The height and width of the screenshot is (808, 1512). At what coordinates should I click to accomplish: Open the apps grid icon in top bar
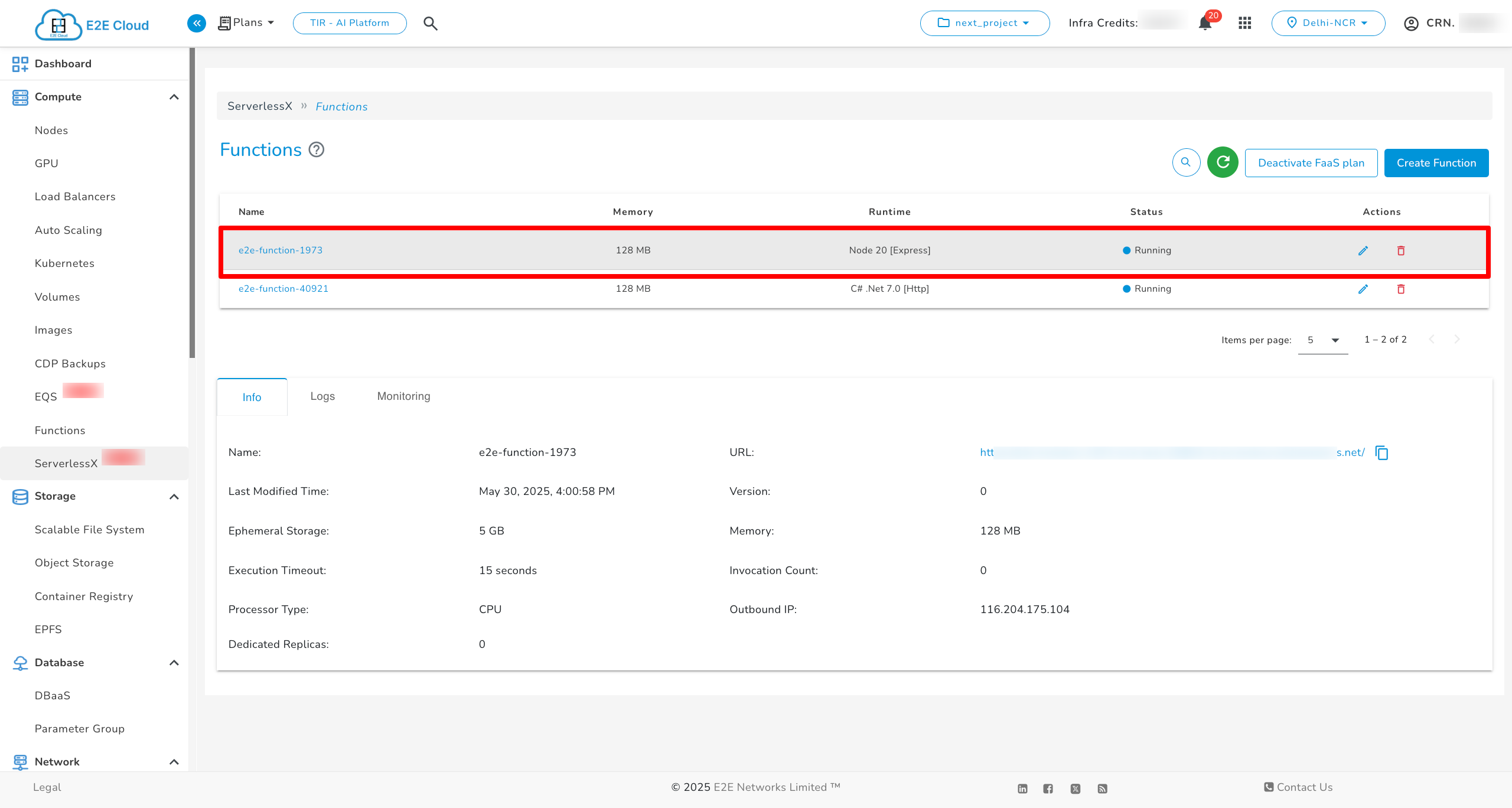point(1244,23)
